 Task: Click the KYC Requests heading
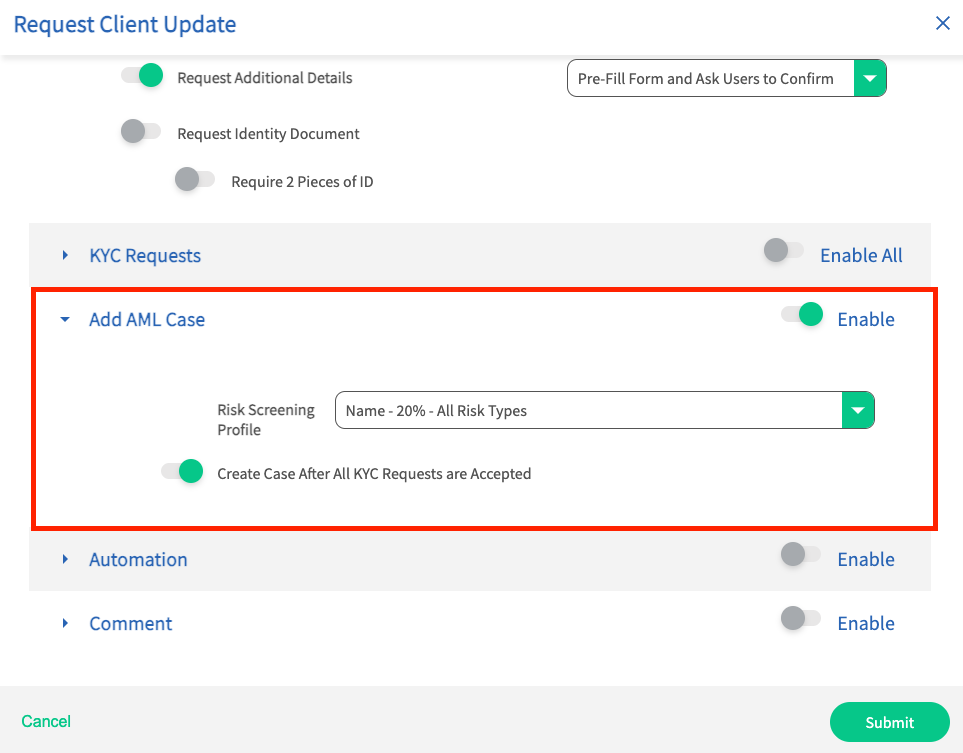(145, 256)
